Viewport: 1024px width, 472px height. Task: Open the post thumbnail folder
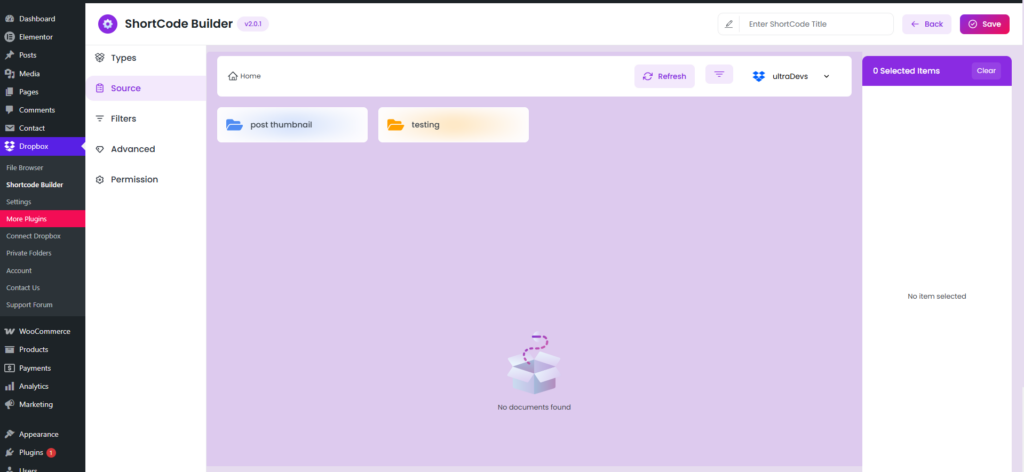click(292, 125)
